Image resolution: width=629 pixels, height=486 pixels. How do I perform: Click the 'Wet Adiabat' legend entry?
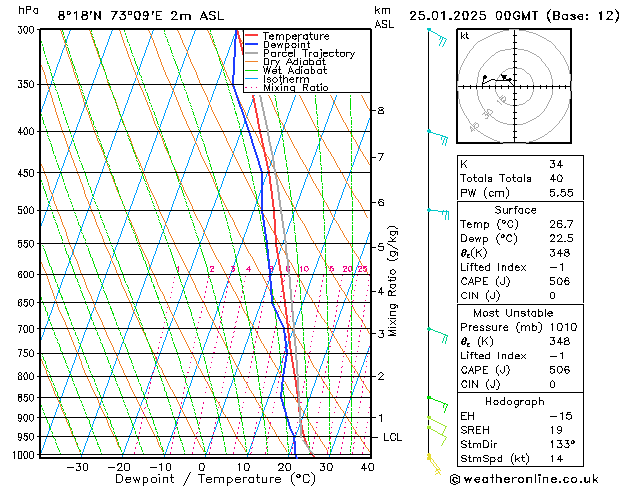(286, 71)
